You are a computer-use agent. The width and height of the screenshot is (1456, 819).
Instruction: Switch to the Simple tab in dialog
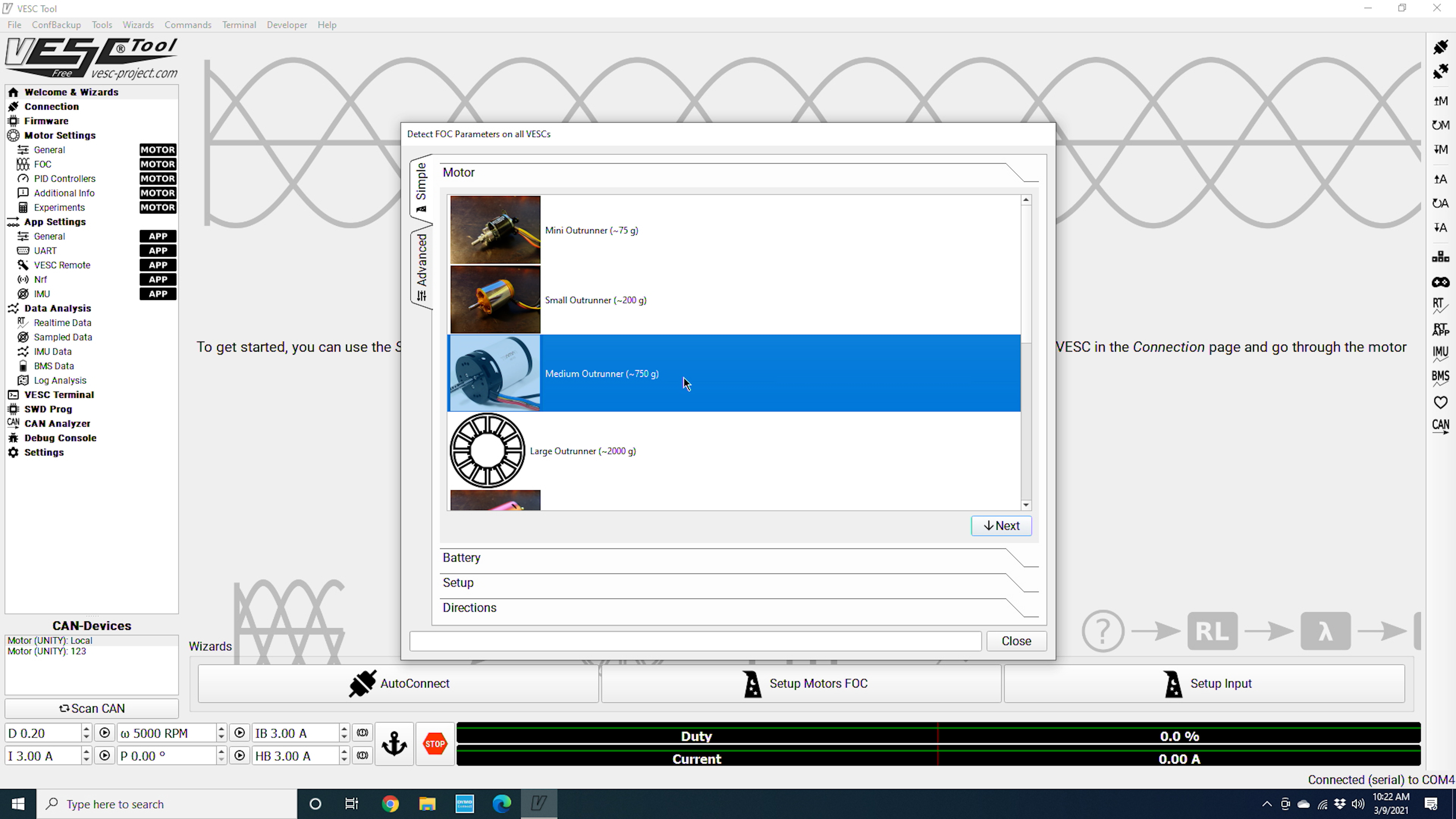(422, 187)
